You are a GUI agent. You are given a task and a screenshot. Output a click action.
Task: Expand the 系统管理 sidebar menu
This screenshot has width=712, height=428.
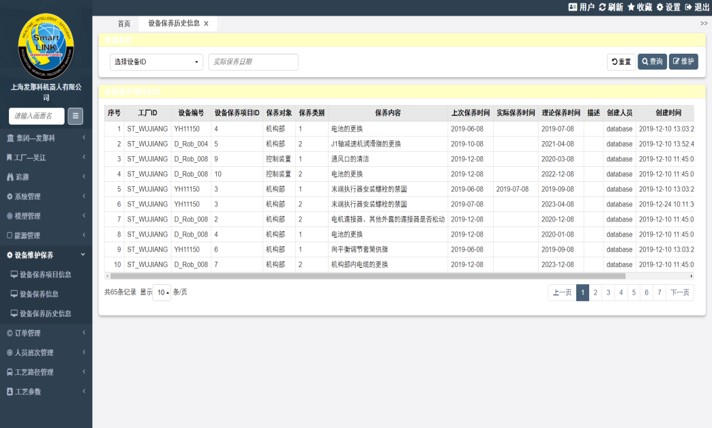(46, 196)
